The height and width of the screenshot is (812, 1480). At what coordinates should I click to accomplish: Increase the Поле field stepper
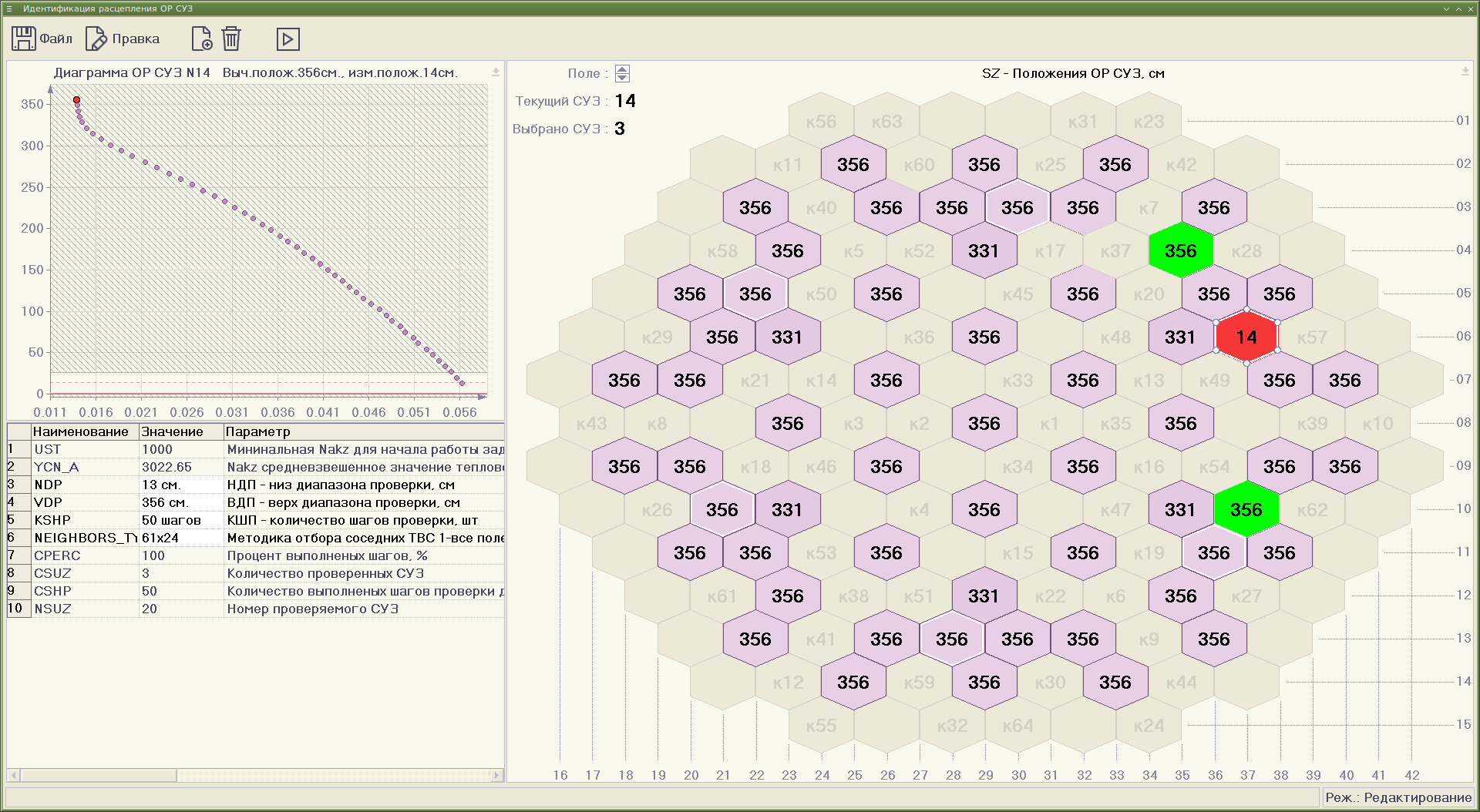click(x=623, y=69)
